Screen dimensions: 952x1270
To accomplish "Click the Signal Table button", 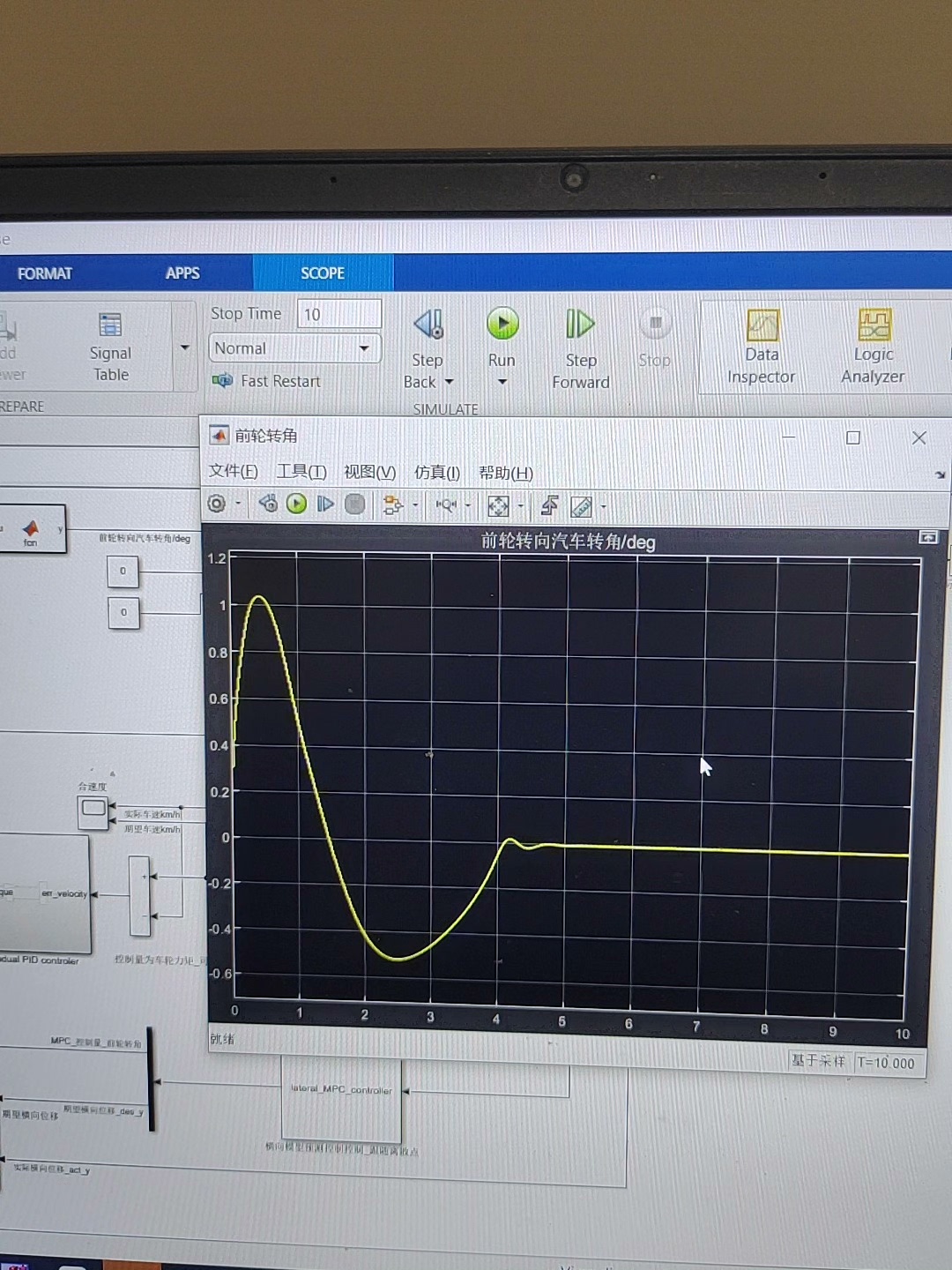I will click(x=110, y=347).
